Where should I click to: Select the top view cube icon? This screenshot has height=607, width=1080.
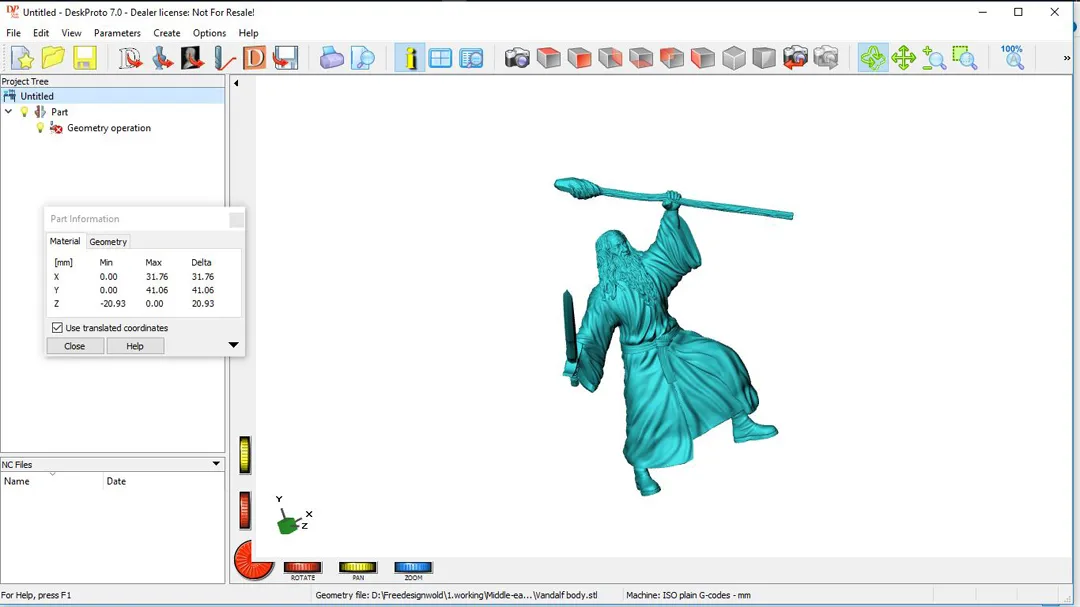point(548,58)
